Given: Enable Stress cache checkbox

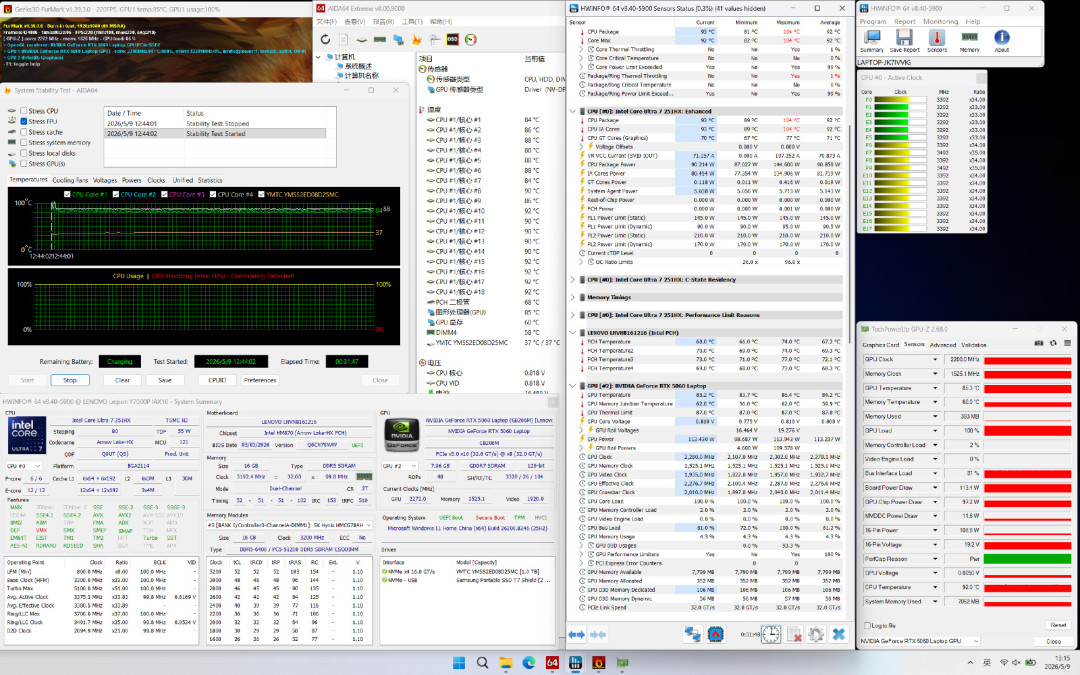Looking at the screenshot, I should [x=23, y=132].
